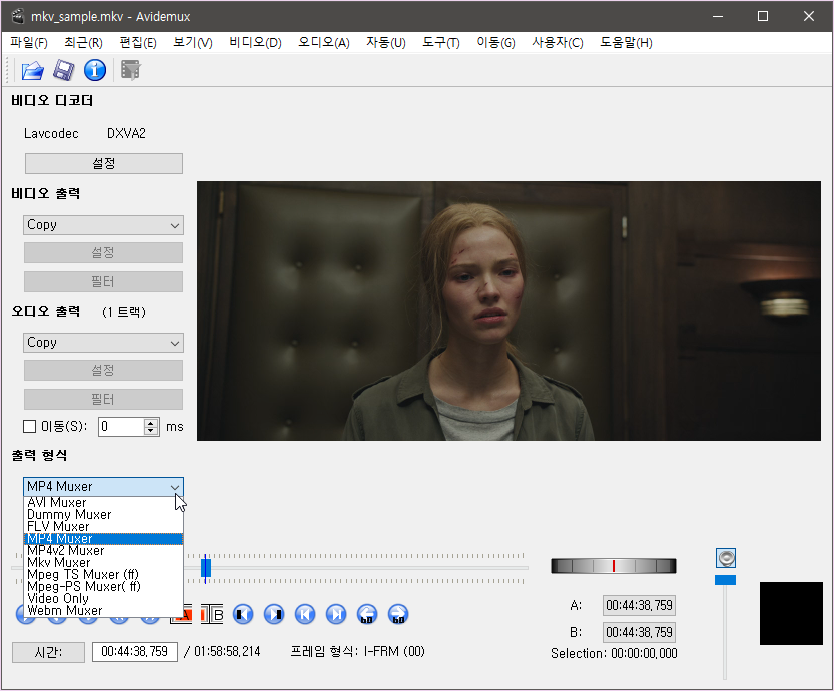Image resolution: width=834 pixels, height=691 pixels.
Task: Select AVI Muxer from the list
Action: (x=104, y=502)
